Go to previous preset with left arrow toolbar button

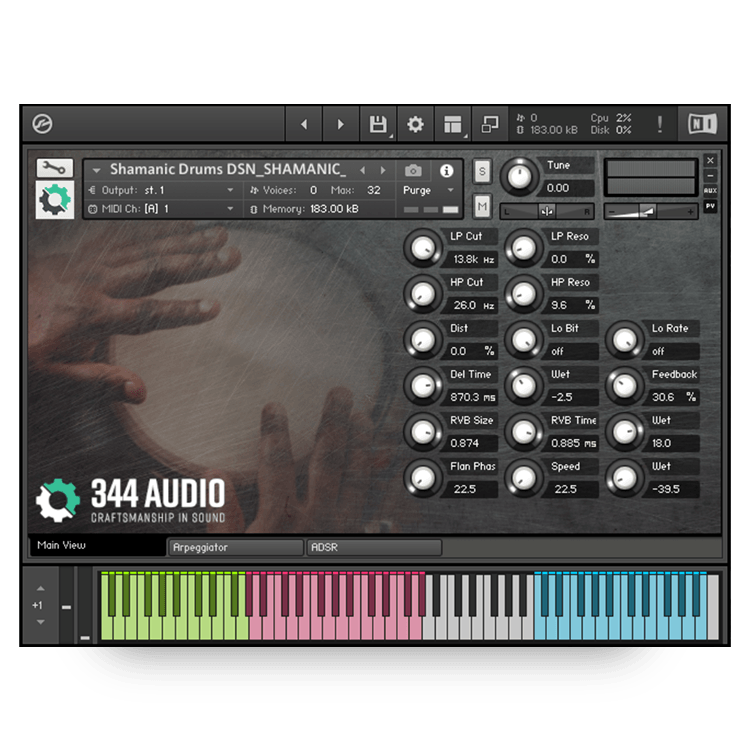[x=304, y=124]
